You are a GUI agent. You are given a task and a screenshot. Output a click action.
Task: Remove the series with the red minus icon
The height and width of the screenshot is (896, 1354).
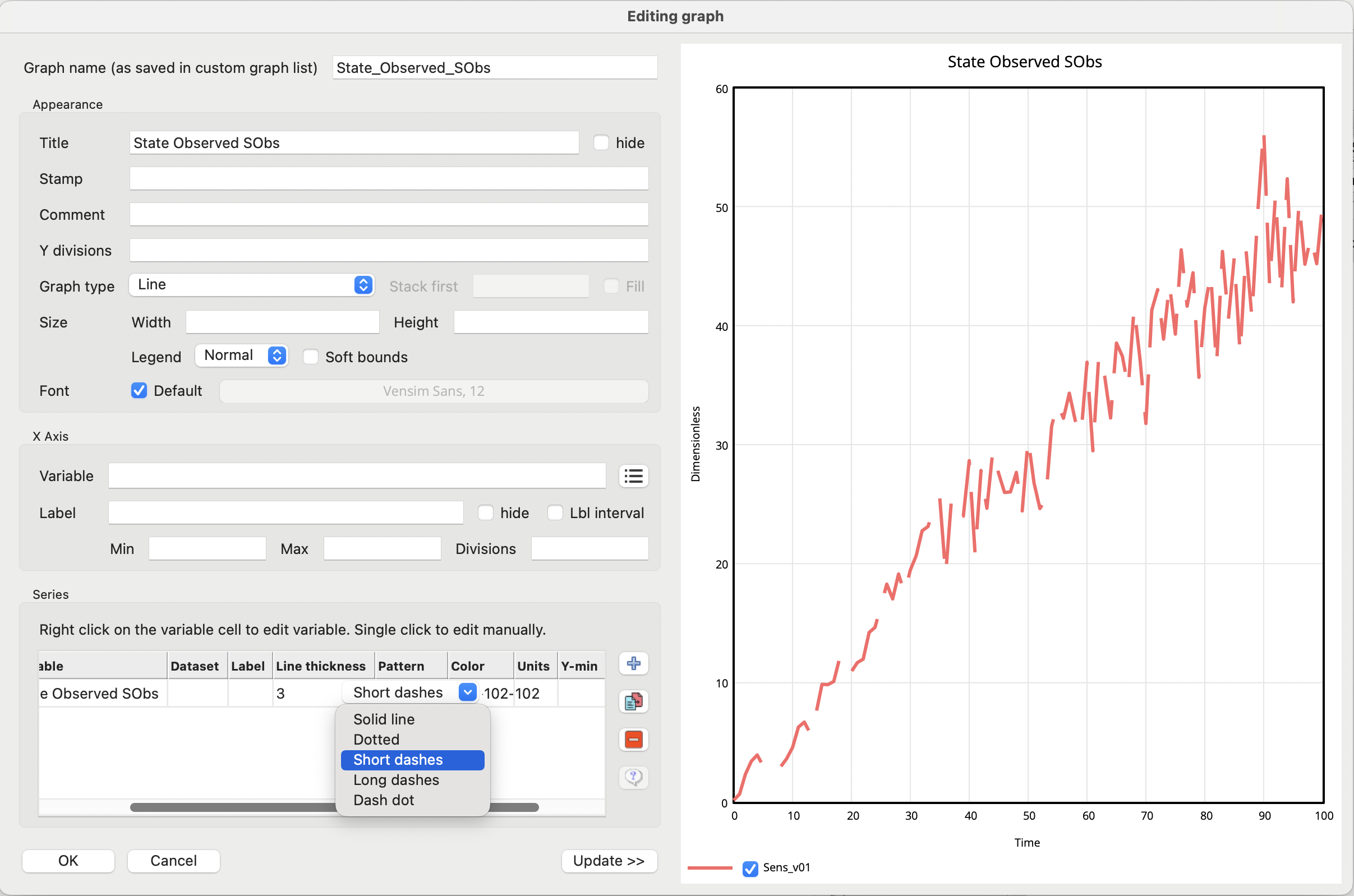(633, 740)
